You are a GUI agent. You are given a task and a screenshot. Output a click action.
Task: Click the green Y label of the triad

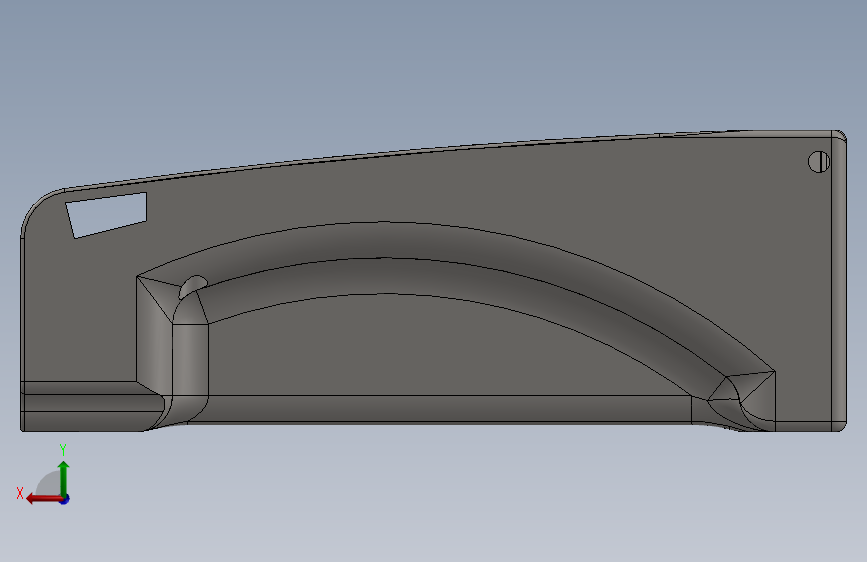pyautogui.click(x=63, y=449)
